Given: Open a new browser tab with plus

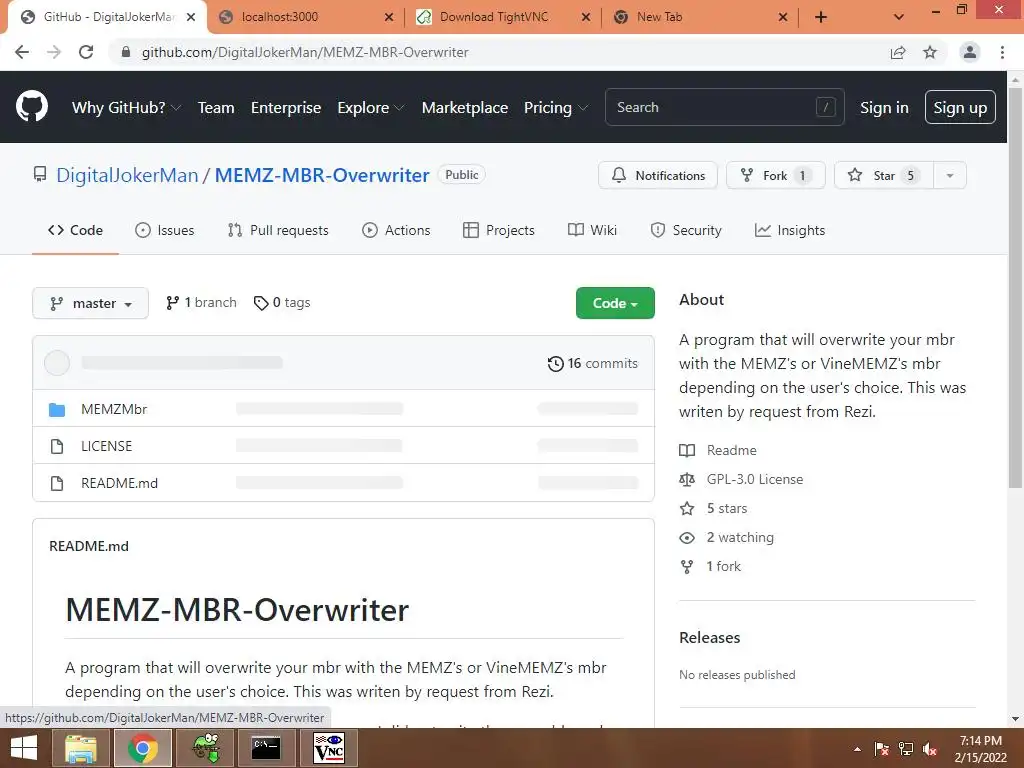Looking at the screenshot, I should pos(821,17).
